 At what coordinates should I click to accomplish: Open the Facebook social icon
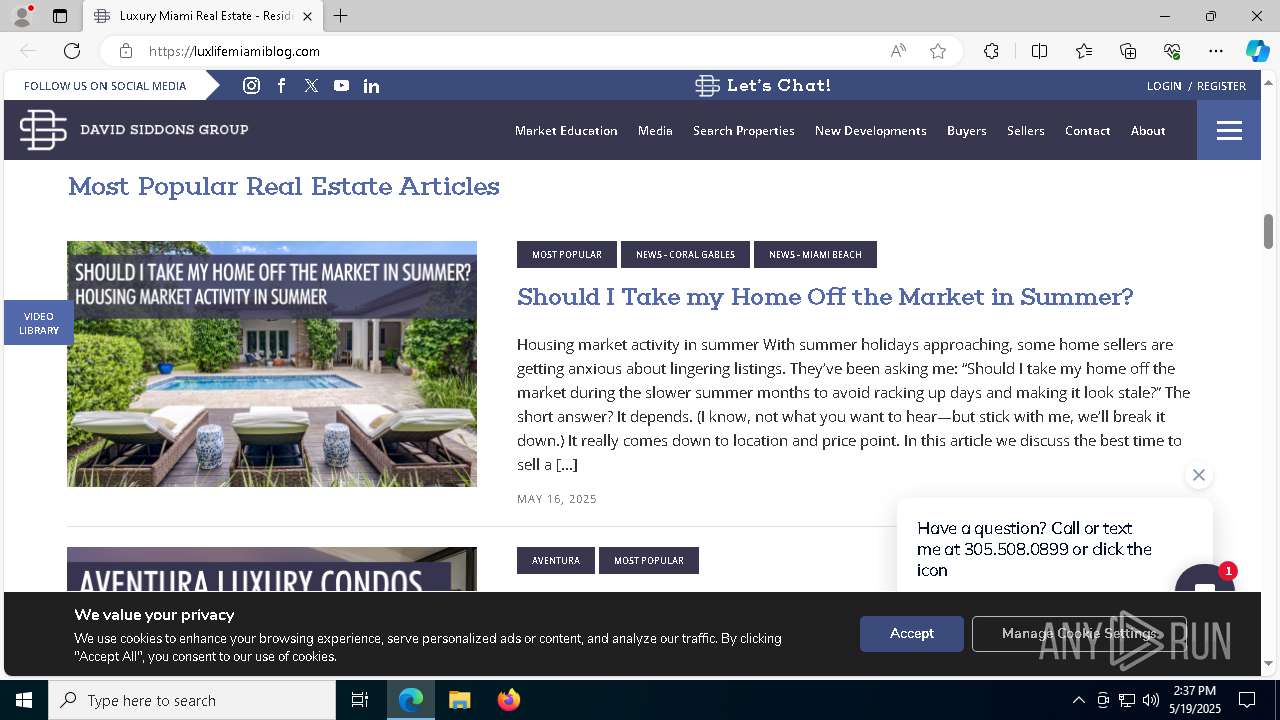pyautogui.click(x=282, y=86)
